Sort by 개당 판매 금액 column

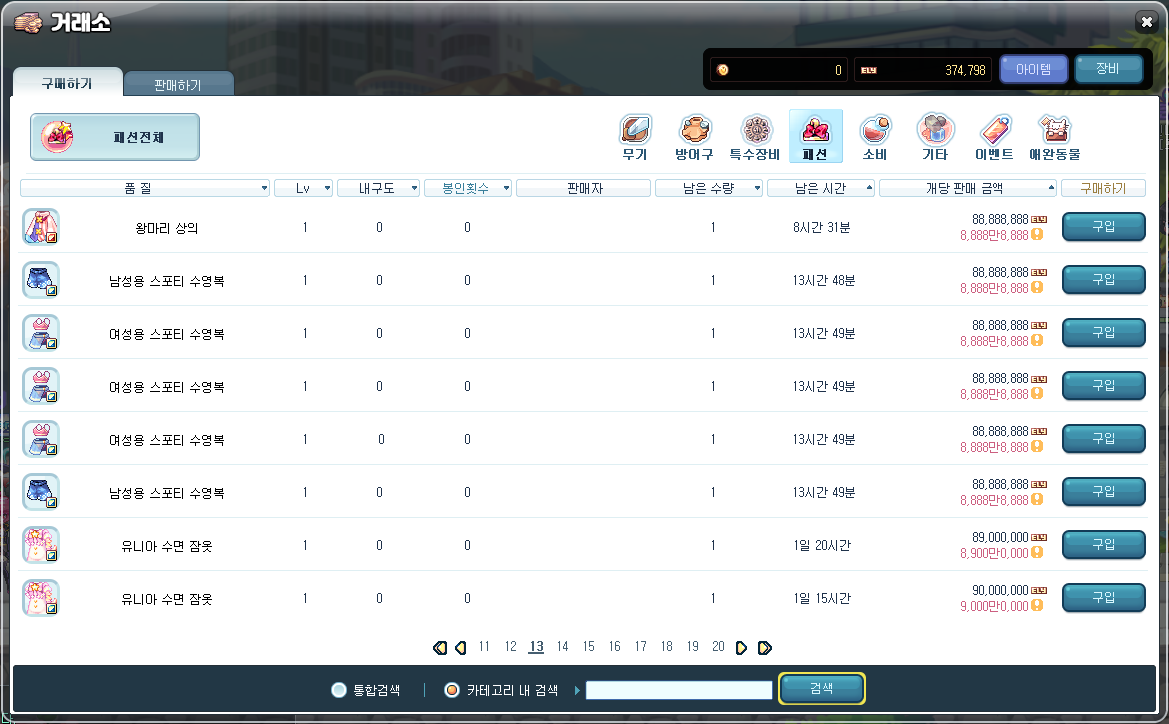pos(967,188)
